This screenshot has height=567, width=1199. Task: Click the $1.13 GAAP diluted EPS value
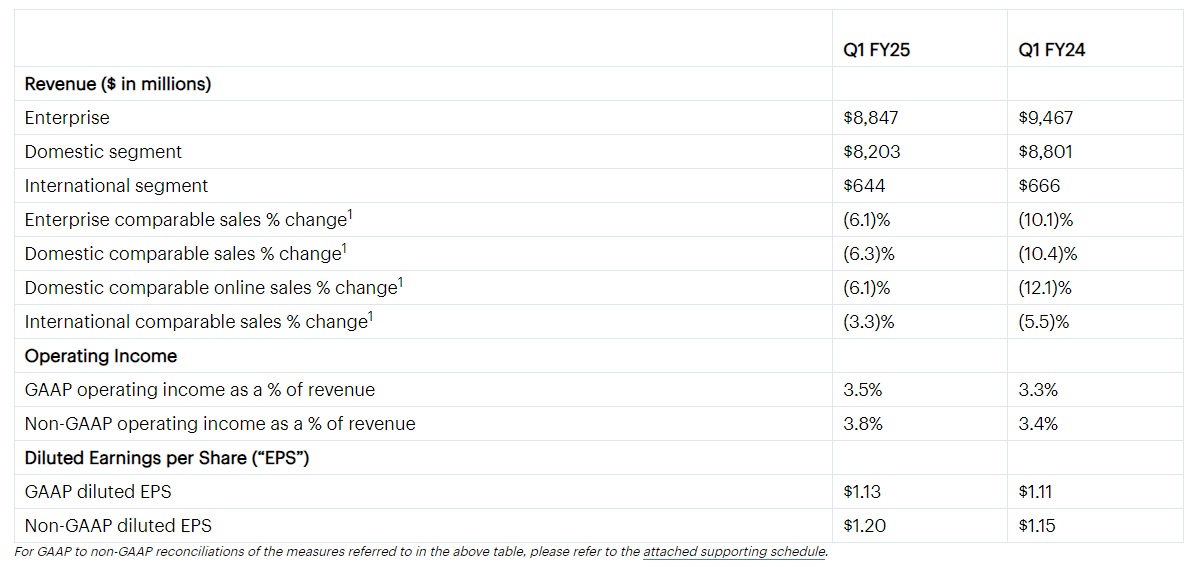(x=862, y=492)
